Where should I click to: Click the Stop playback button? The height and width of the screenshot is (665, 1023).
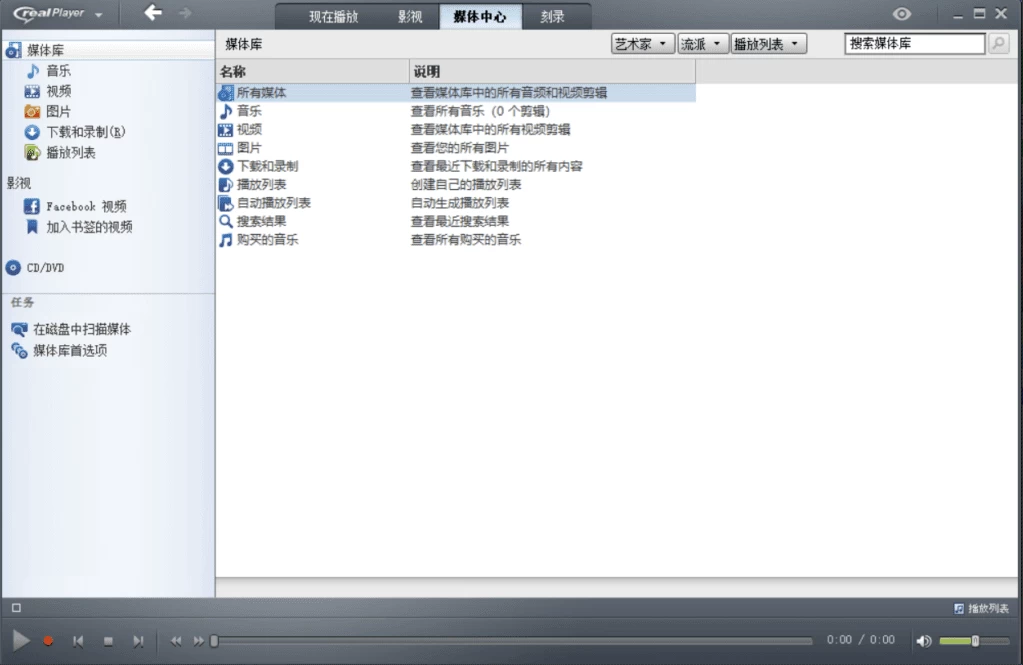coord(108,641)
